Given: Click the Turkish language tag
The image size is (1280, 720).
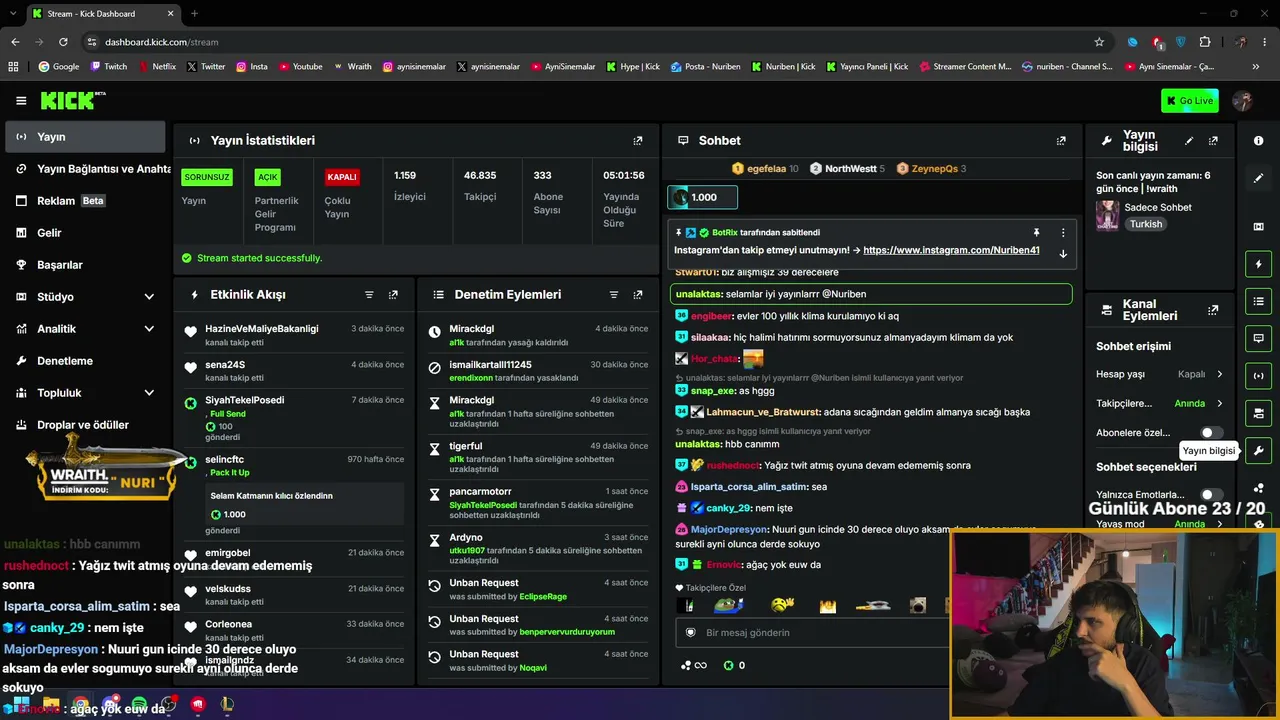Looking at the screenshot, I should 1146,225.
